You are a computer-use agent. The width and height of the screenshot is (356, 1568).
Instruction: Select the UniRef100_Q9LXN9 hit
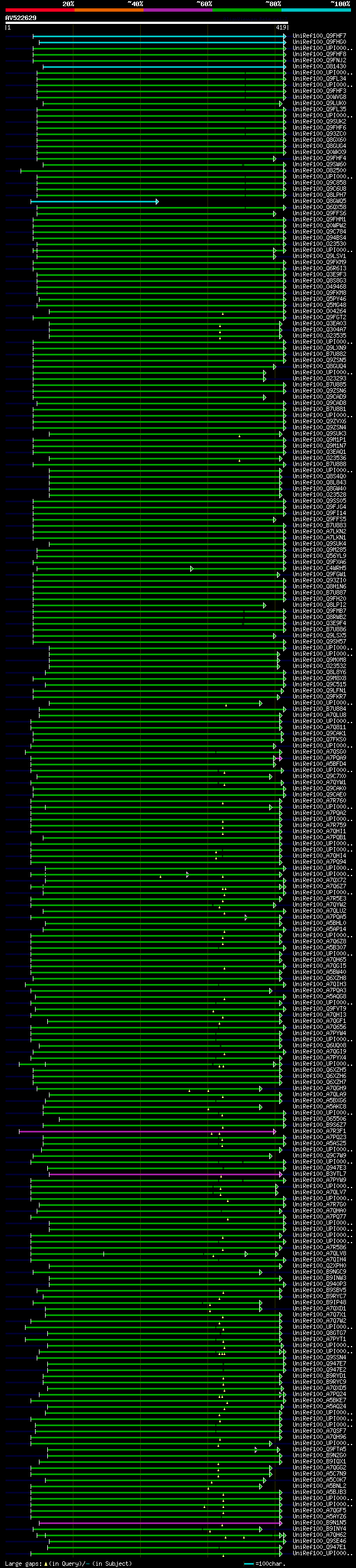point(319,348)
